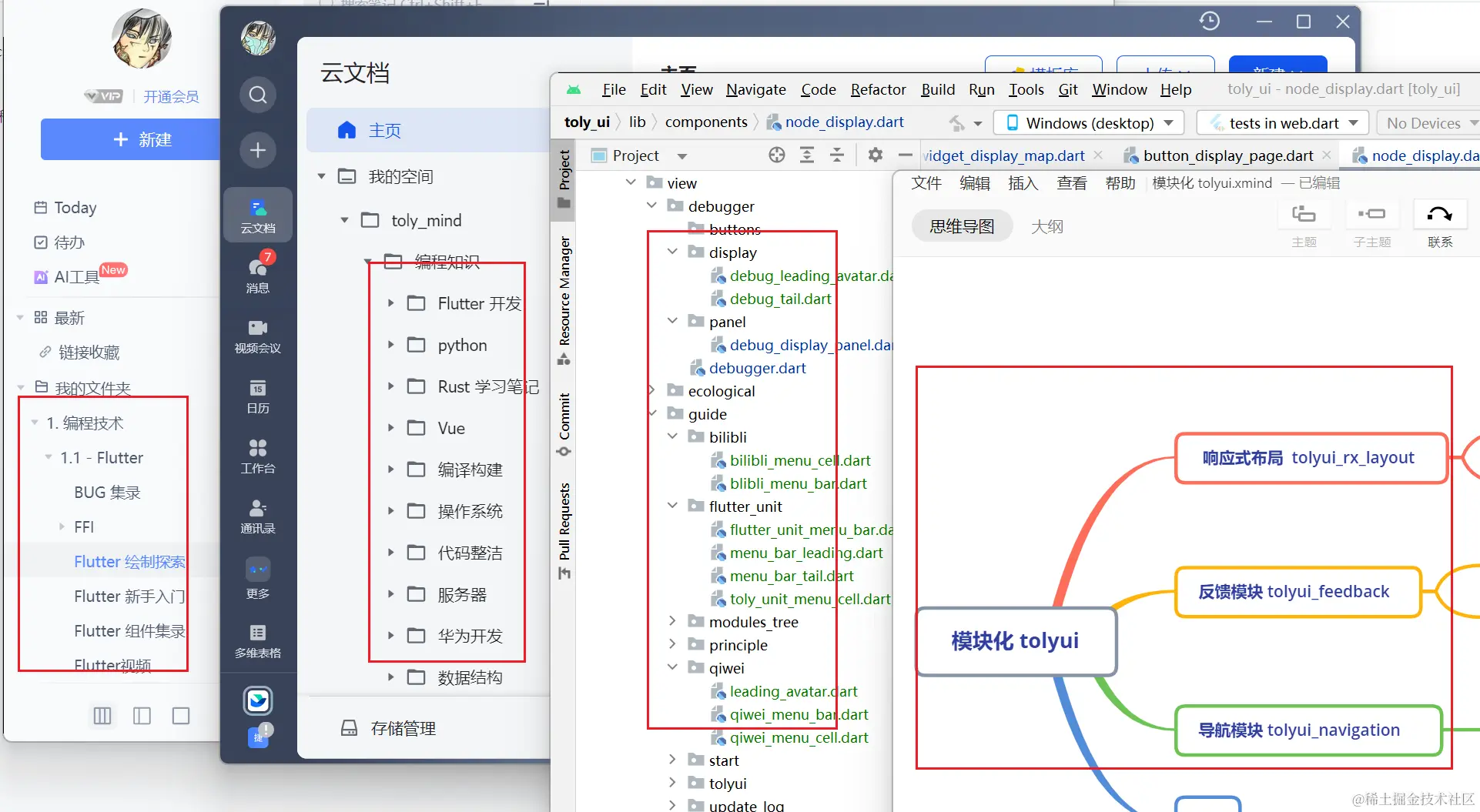Switch XMind to 大纲 view
This screenshot has height=812, width=1480.
1047,226
